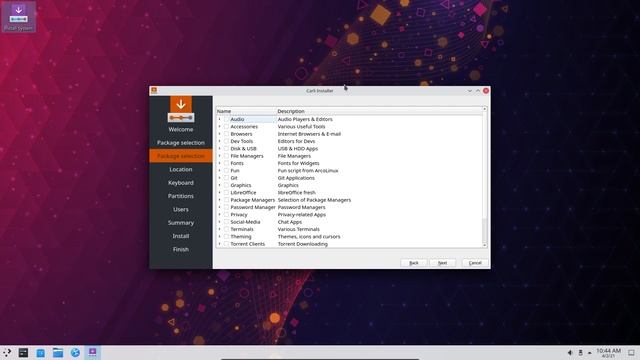This screenshot has height=360, width=640.
Task: Select the "Chat Apps" description text
Action: coord(290,222)
